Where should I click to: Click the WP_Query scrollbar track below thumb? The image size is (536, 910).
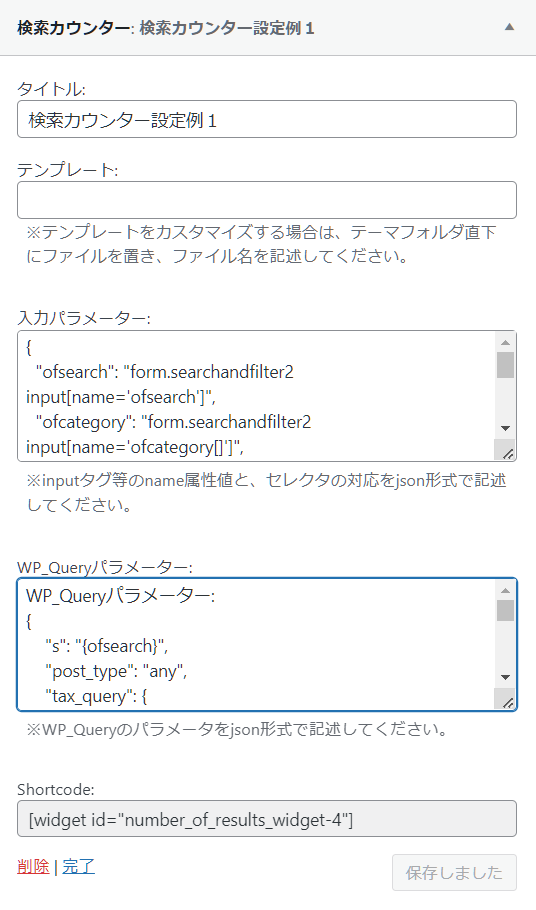505,644
